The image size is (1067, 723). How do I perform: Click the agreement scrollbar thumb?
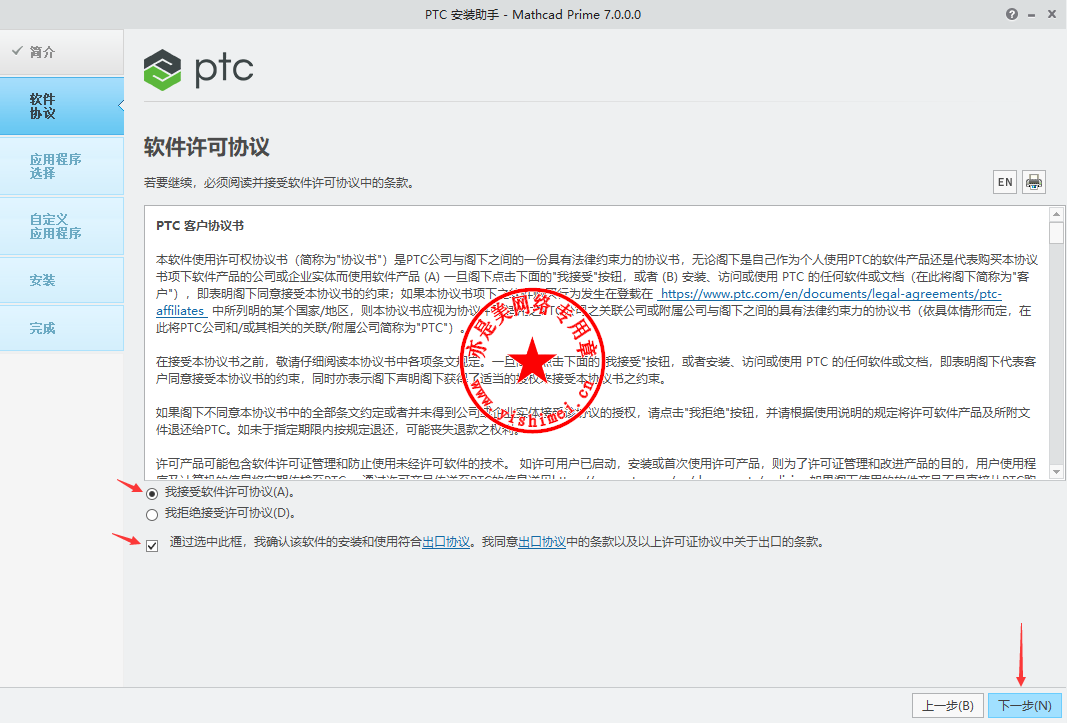click(1056, 233)
